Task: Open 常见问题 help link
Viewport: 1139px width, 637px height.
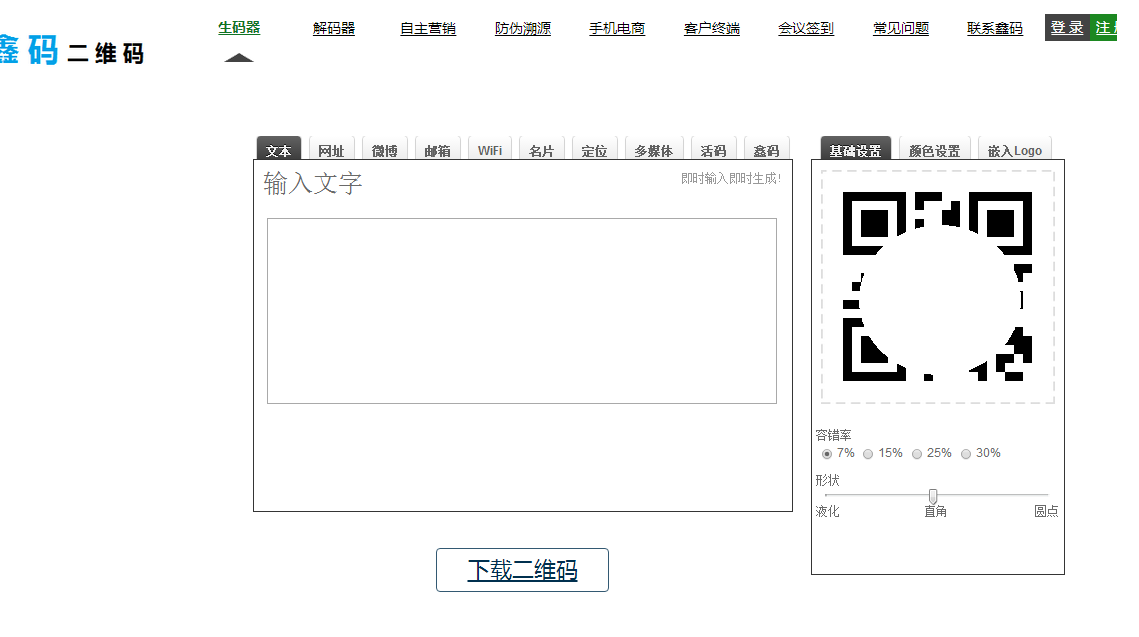Action: pyautogui.click(x=901, y=28)
